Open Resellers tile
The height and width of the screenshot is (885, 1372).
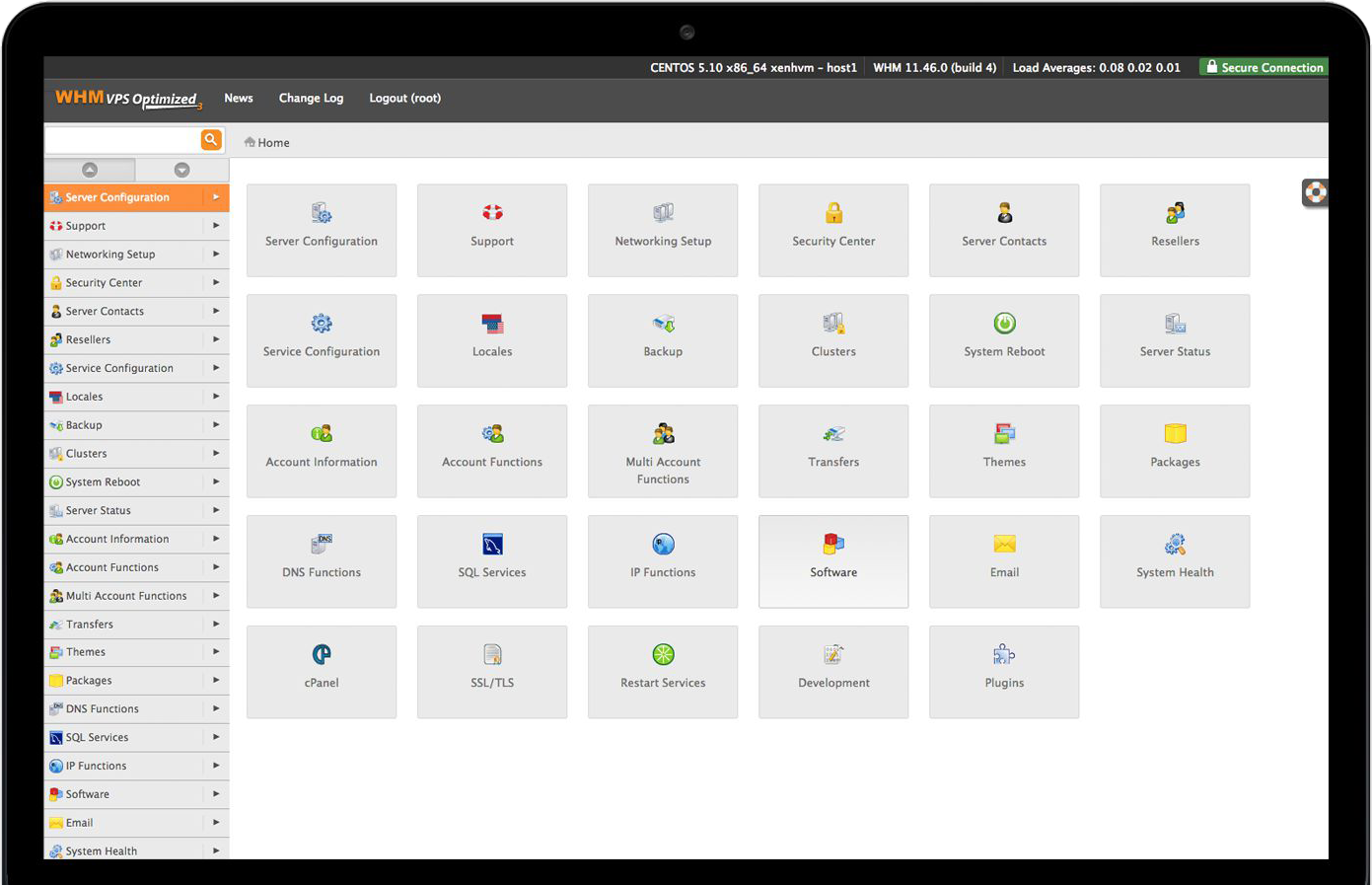pos(1175,230)
